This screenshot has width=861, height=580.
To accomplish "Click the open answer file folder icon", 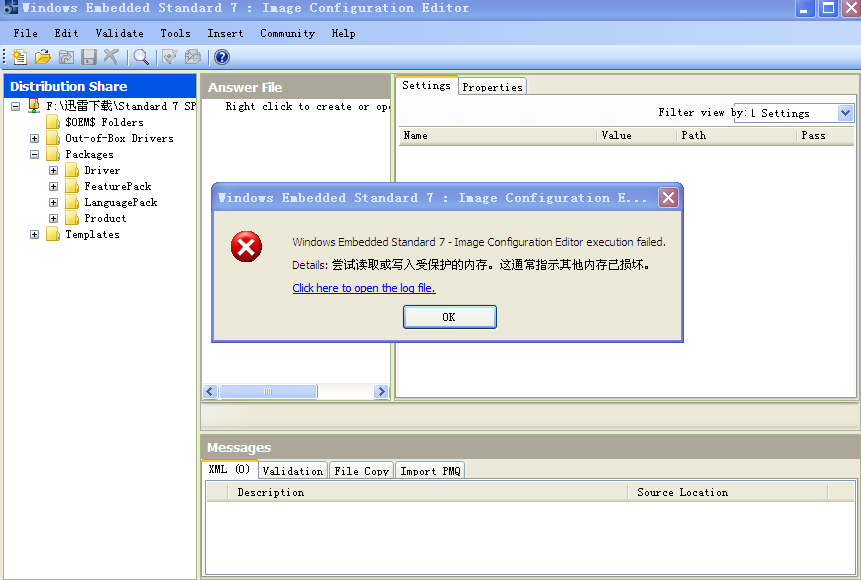I will [42, 57].
